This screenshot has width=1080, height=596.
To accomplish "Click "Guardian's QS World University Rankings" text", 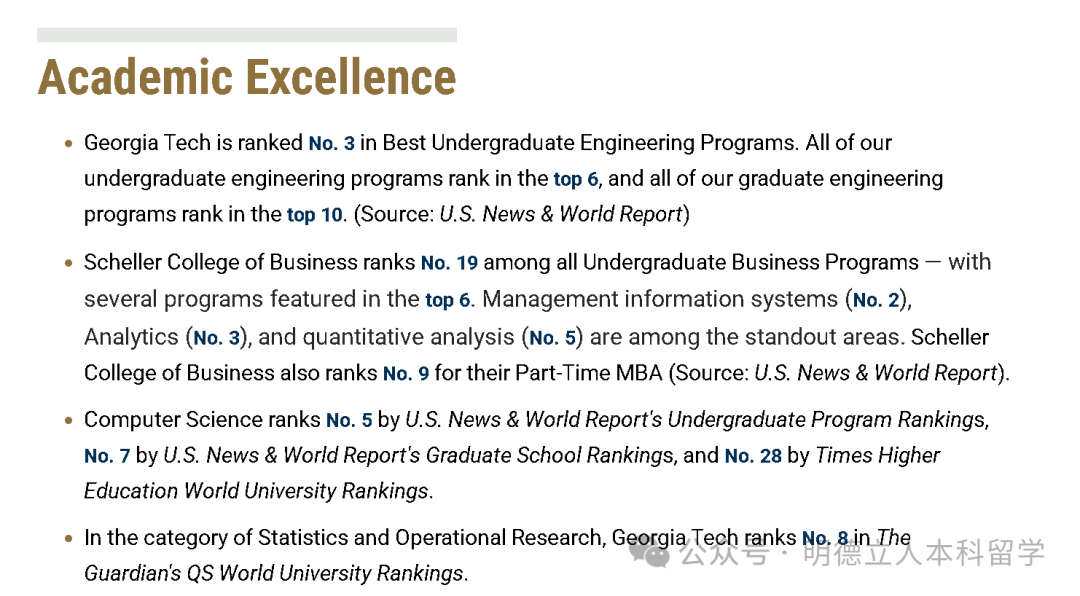I will coord(274,574).
